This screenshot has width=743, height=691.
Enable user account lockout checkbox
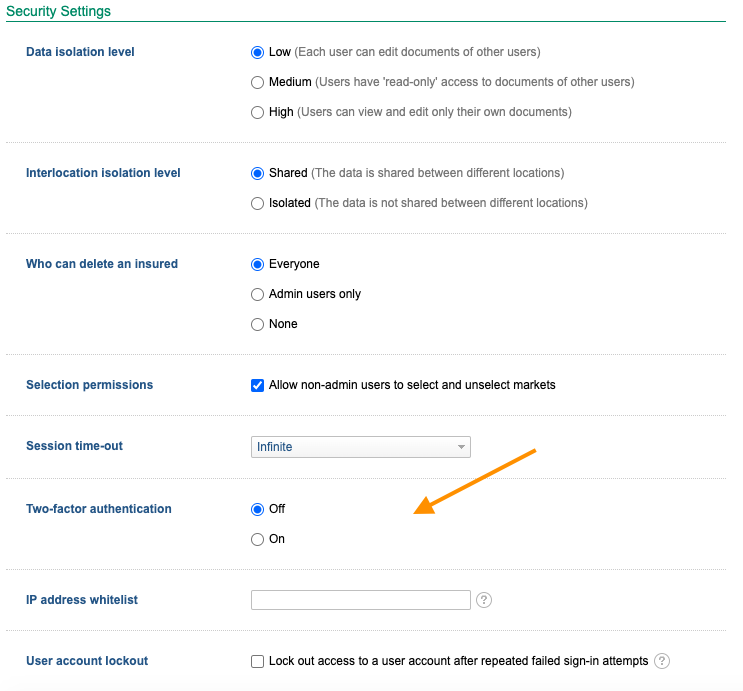[258, 661]
